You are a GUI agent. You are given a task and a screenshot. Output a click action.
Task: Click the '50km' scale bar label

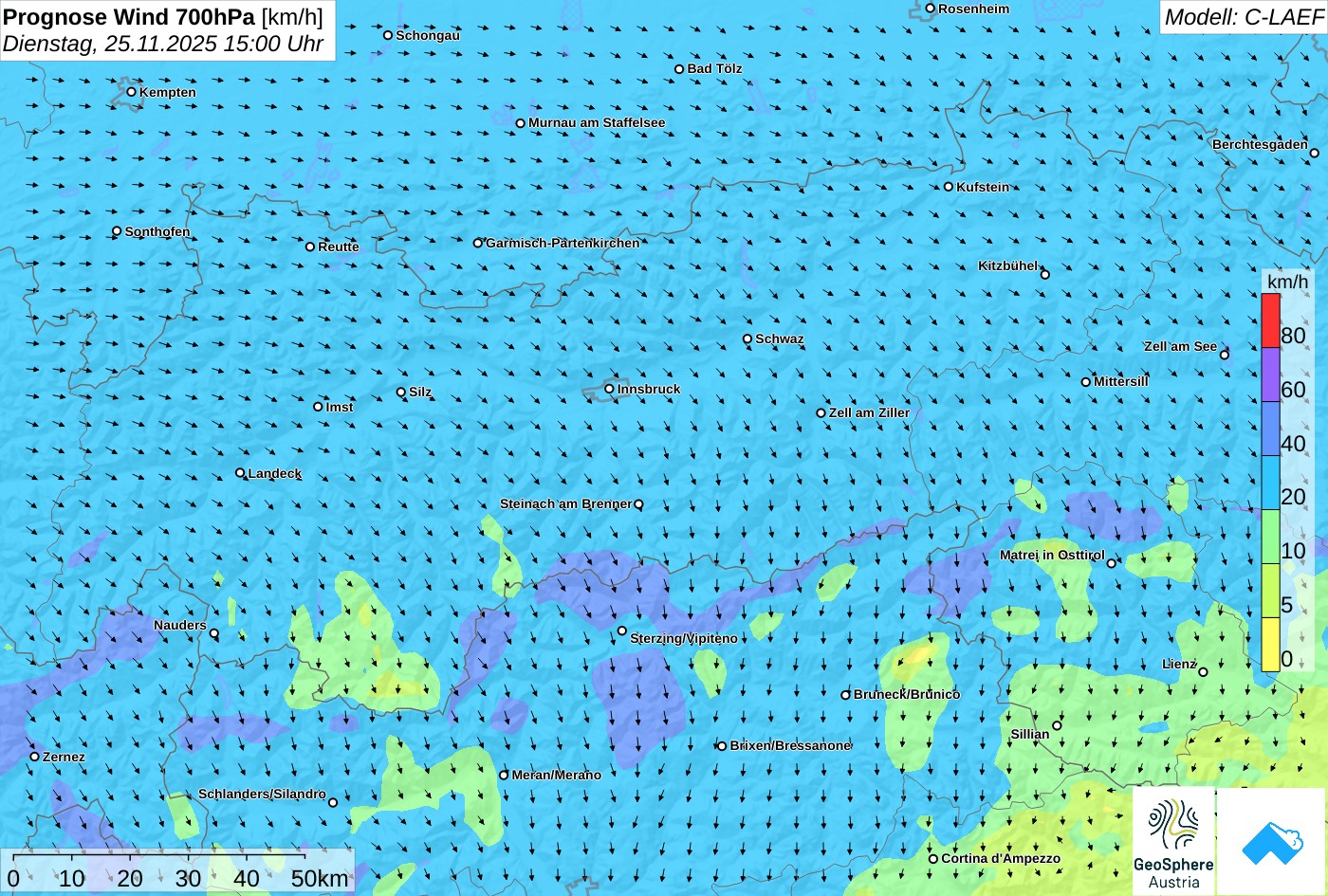tap(320, 878)
